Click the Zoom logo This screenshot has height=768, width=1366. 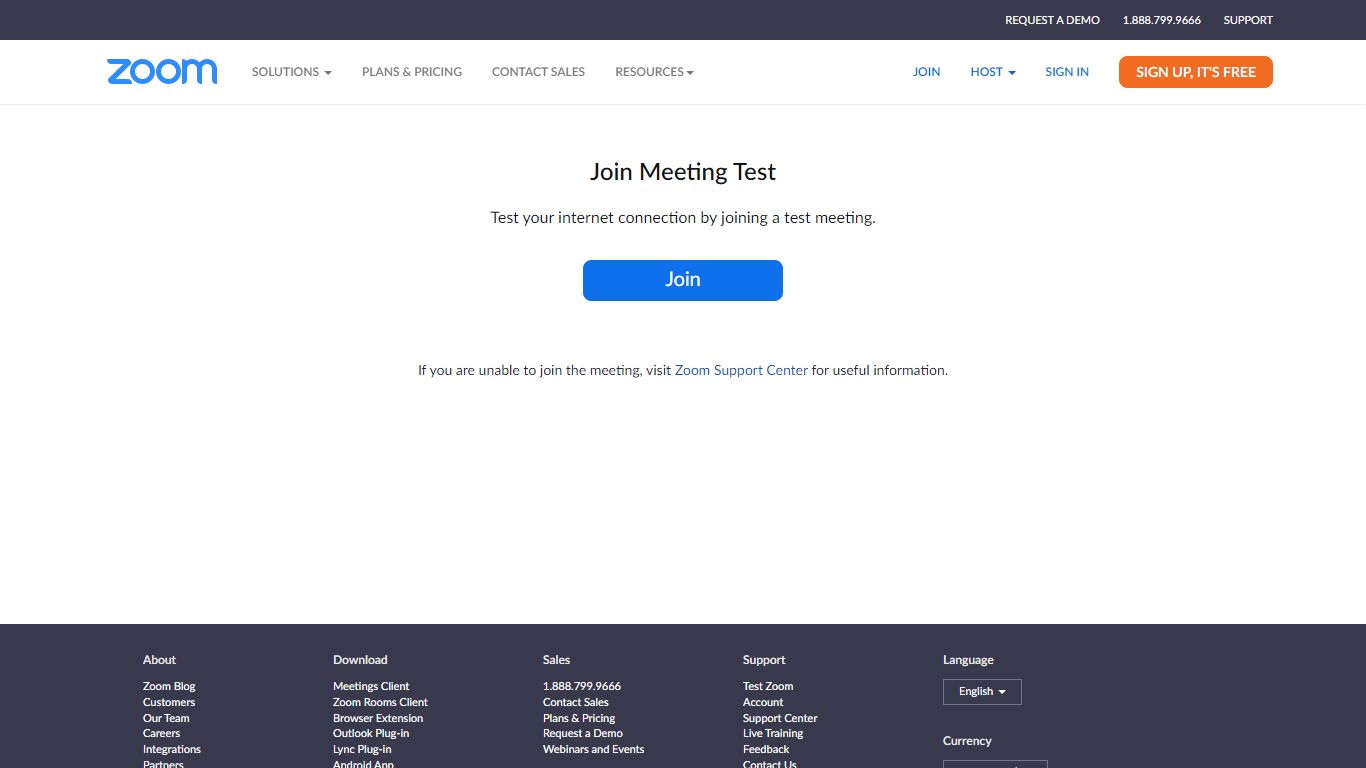click(162, 71)
